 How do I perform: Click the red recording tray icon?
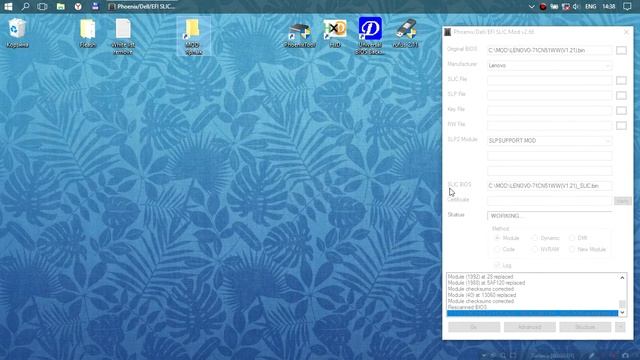(543, 7)
